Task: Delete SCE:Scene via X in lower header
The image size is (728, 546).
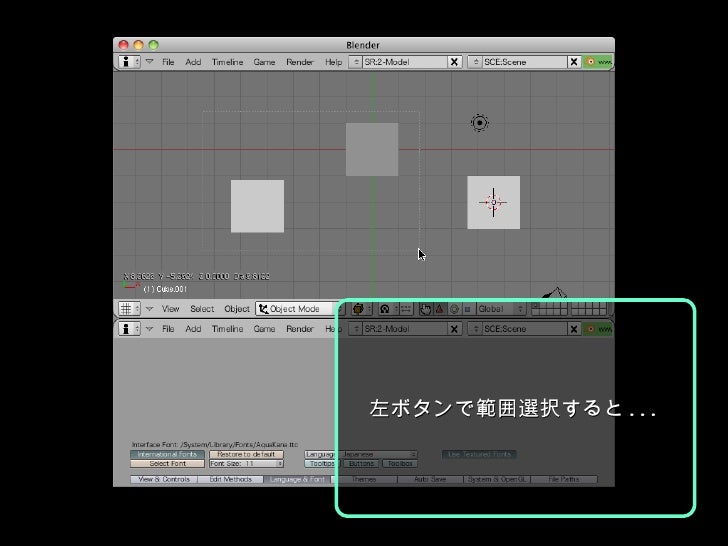Action: [574, 329]
